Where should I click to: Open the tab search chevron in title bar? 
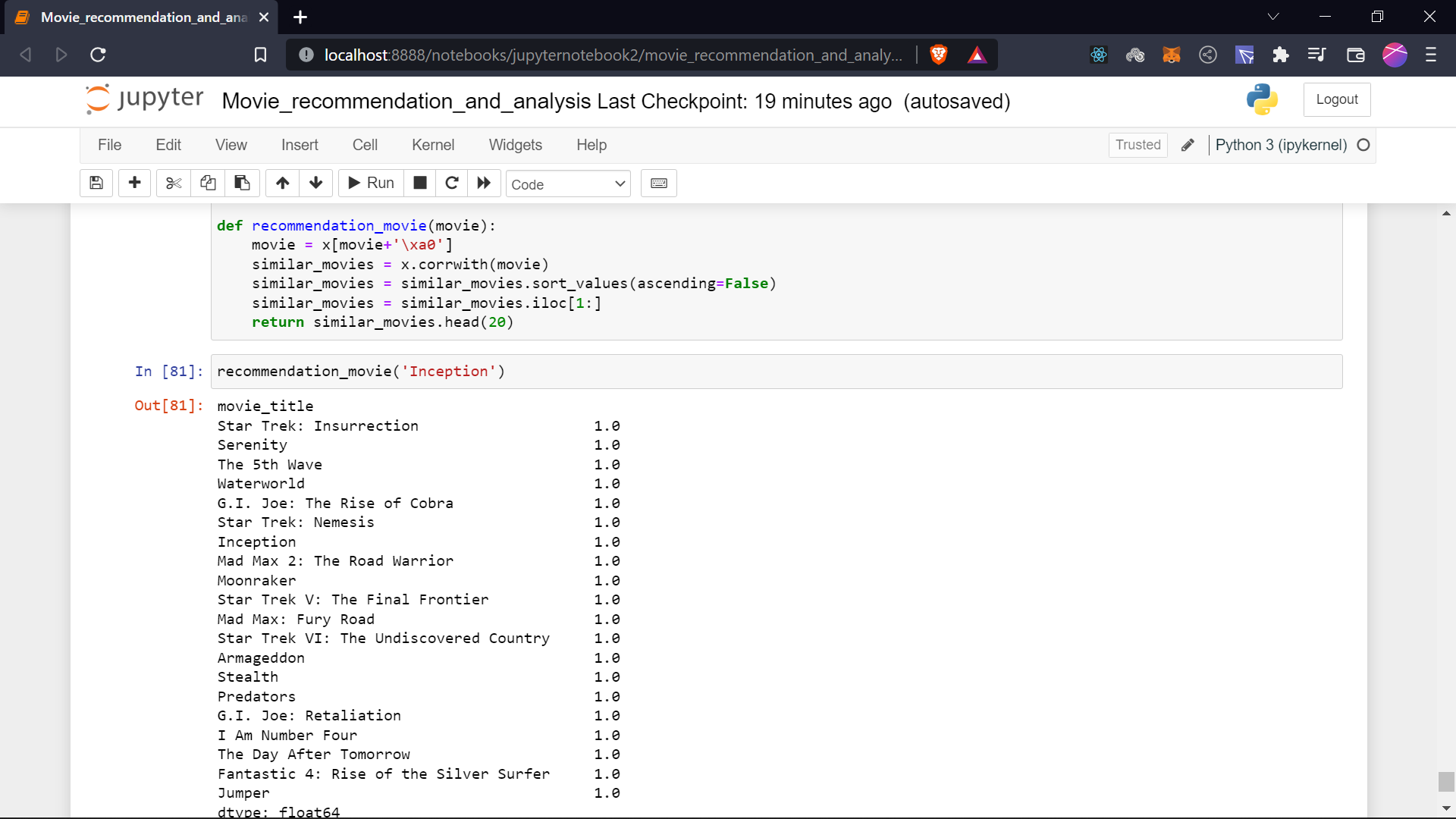point(1273,16)
